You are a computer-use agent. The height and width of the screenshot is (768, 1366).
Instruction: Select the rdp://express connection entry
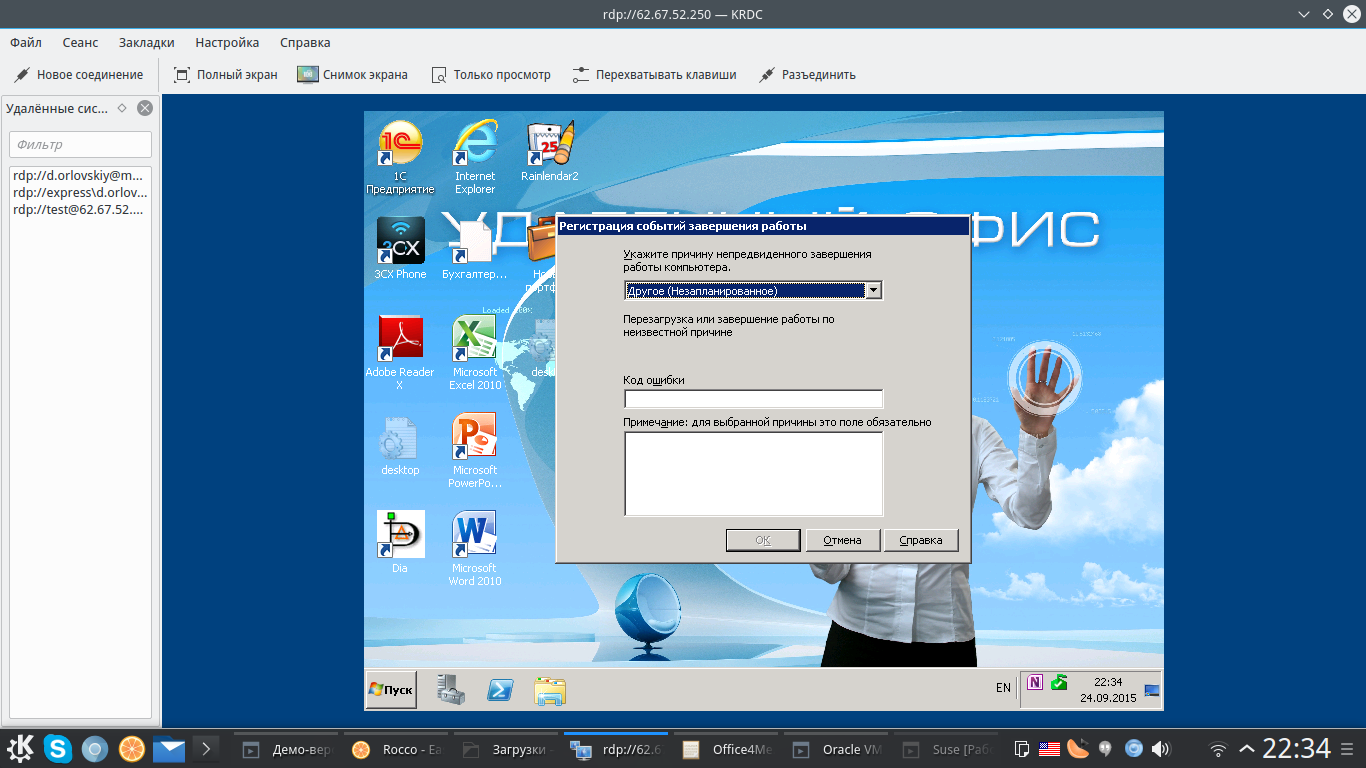pyautogui.click(x=80, y=192)
